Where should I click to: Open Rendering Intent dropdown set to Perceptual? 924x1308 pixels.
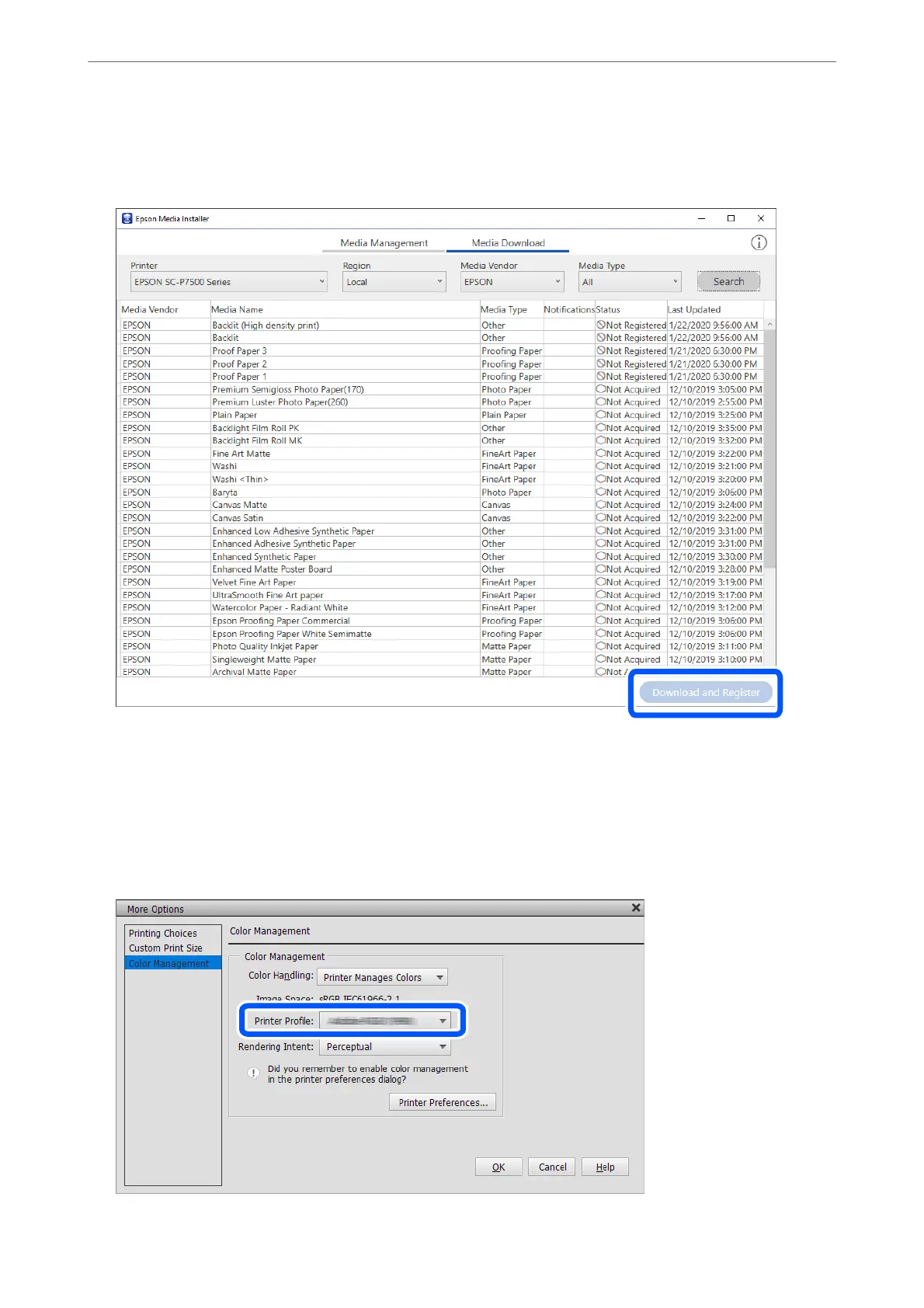pos(384,1046)
